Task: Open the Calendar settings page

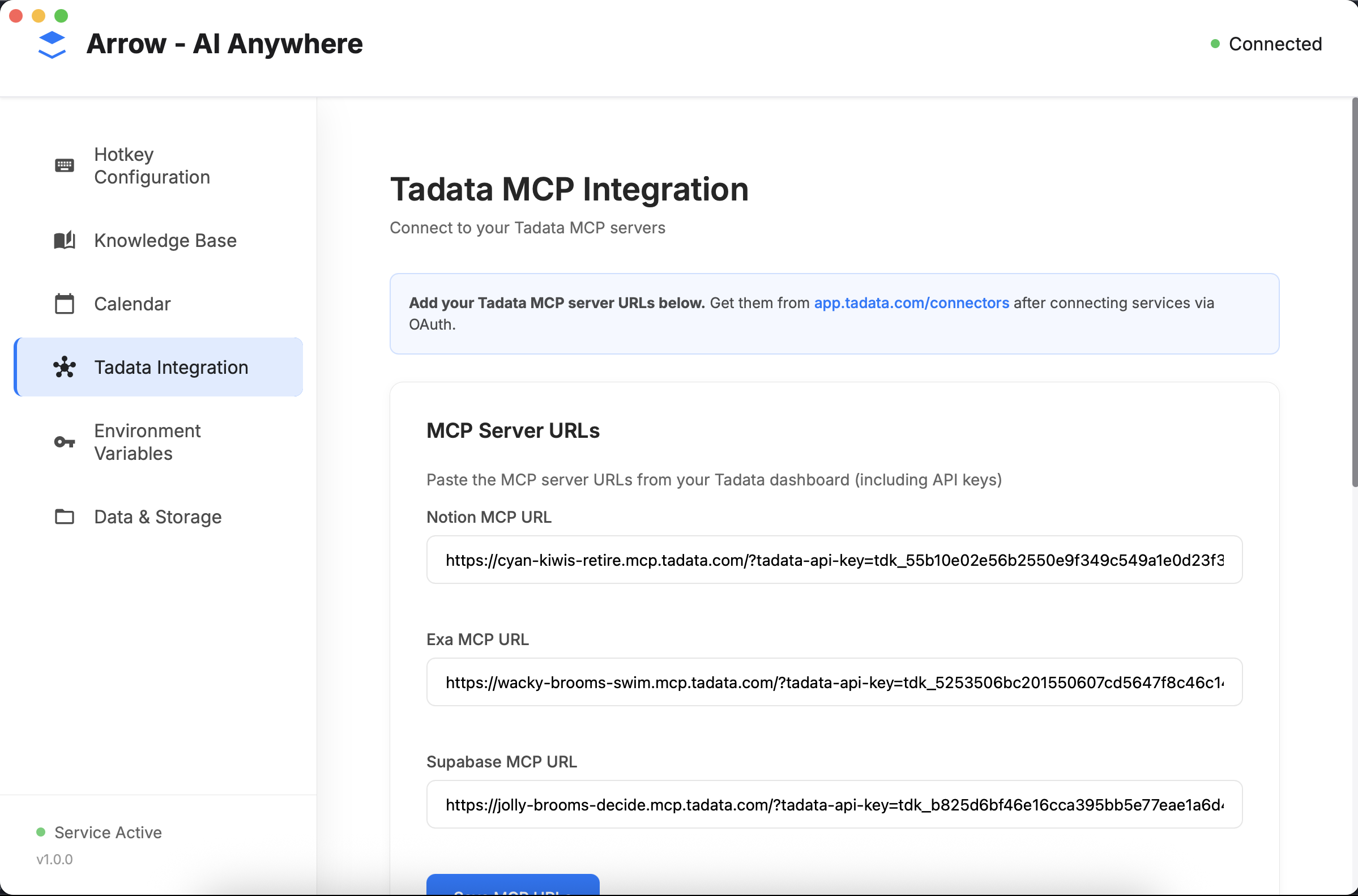Action: point(132,304)
